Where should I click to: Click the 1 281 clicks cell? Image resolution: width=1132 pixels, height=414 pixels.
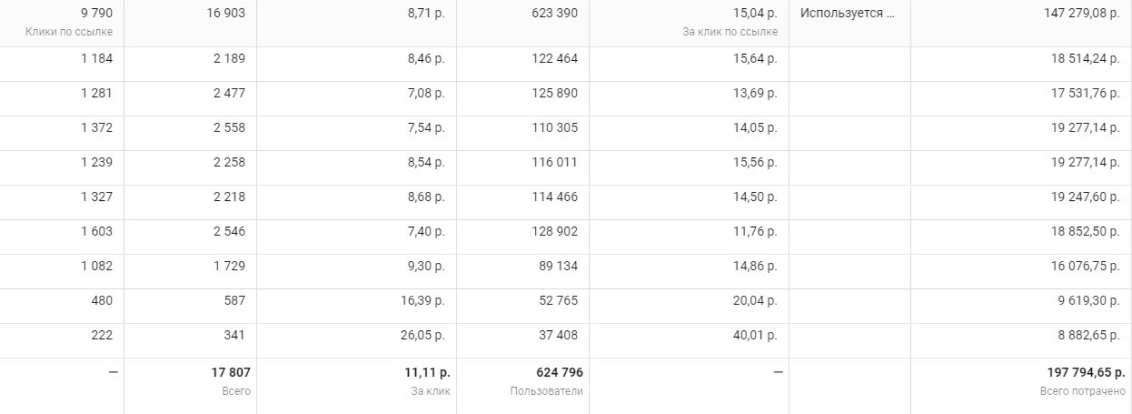[x=97, y=99]
